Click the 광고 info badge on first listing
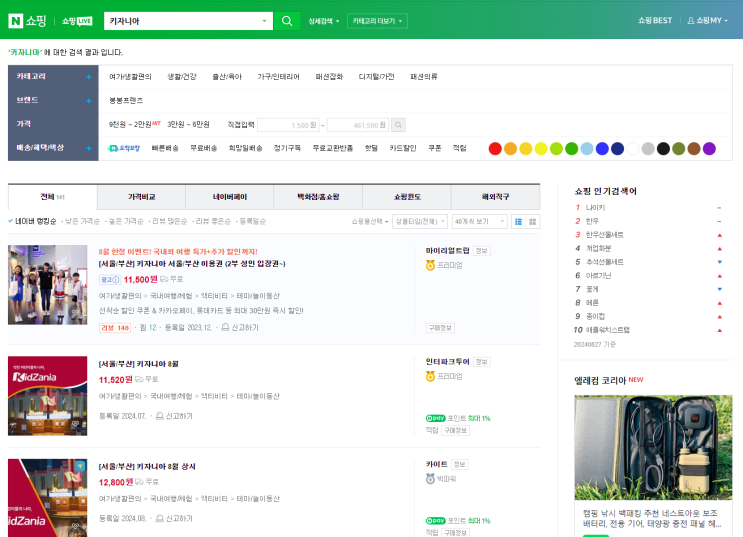The height and width of the screenshot is (537, 743). [x=110, y=280]
